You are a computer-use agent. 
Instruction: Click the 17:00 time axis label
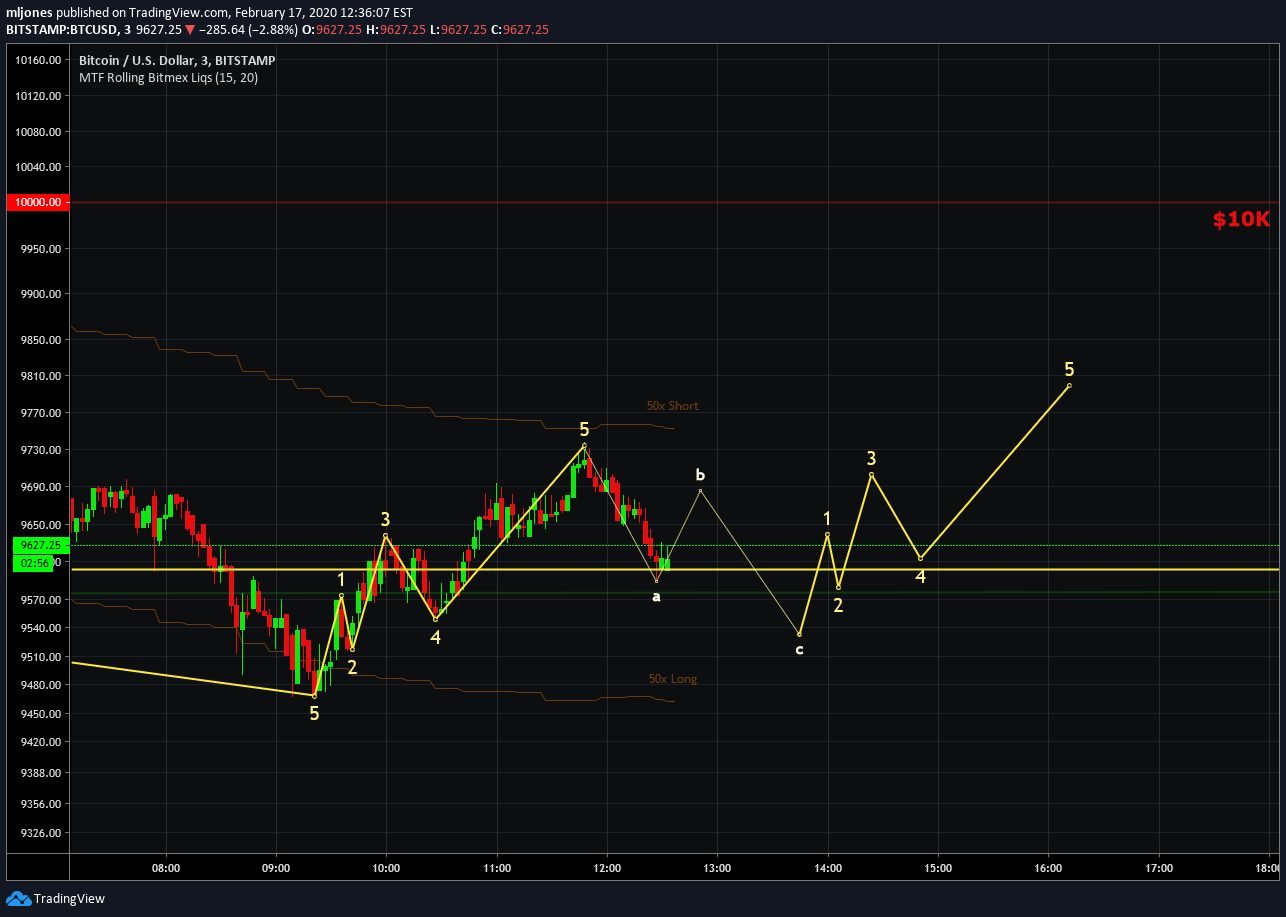click(1159, 868)
